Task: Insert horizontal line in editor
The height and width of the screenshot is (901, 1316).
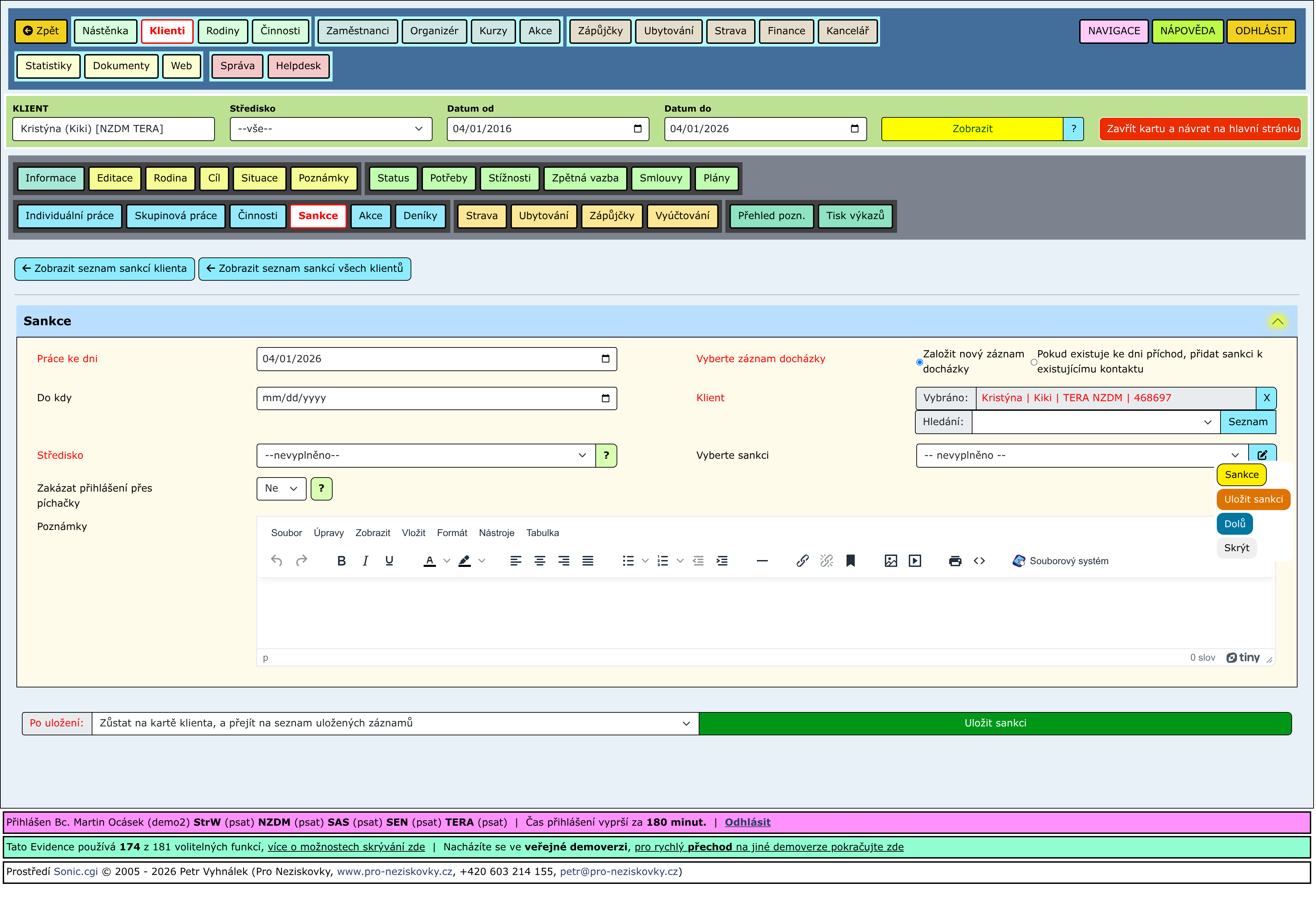Action: click(762, 561)
